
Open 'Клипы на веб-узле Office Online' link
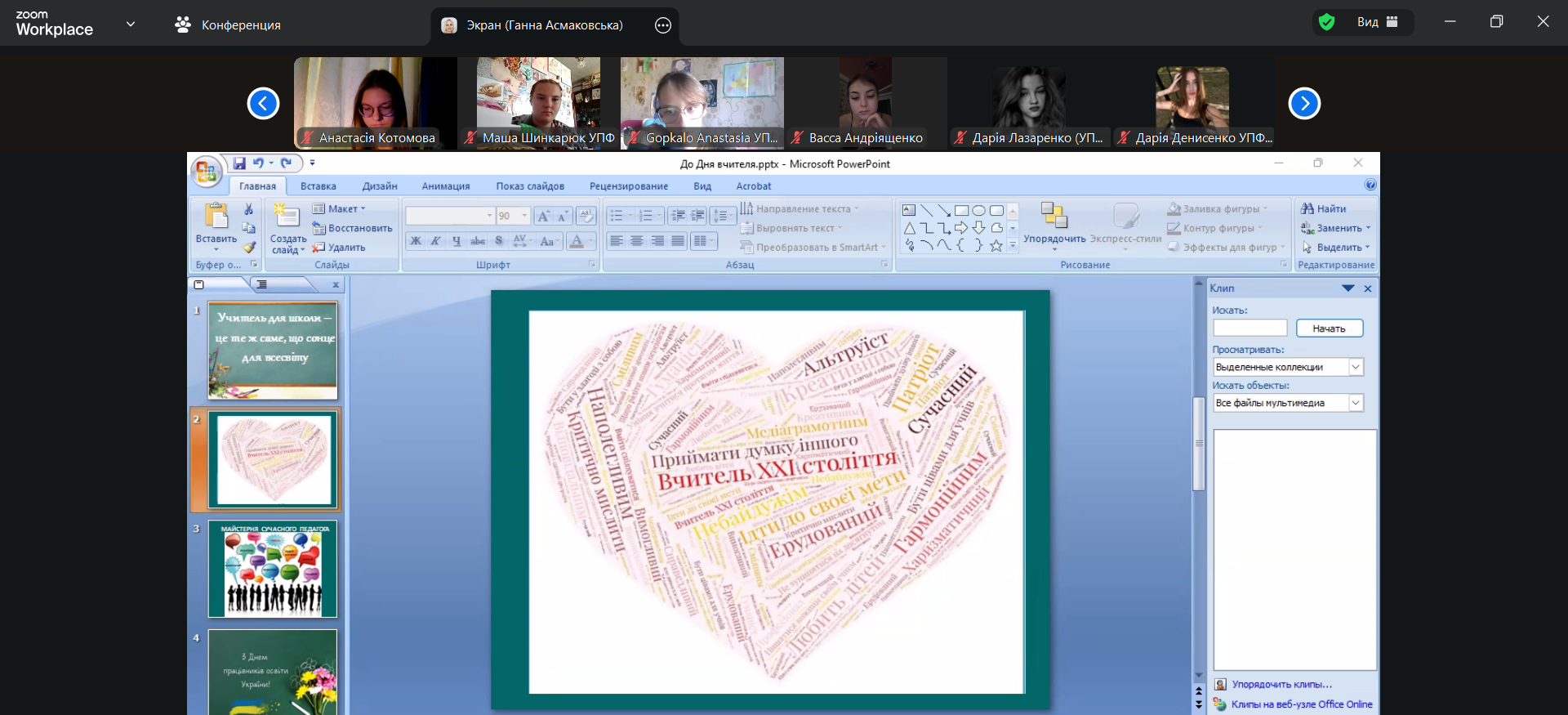1301,704
